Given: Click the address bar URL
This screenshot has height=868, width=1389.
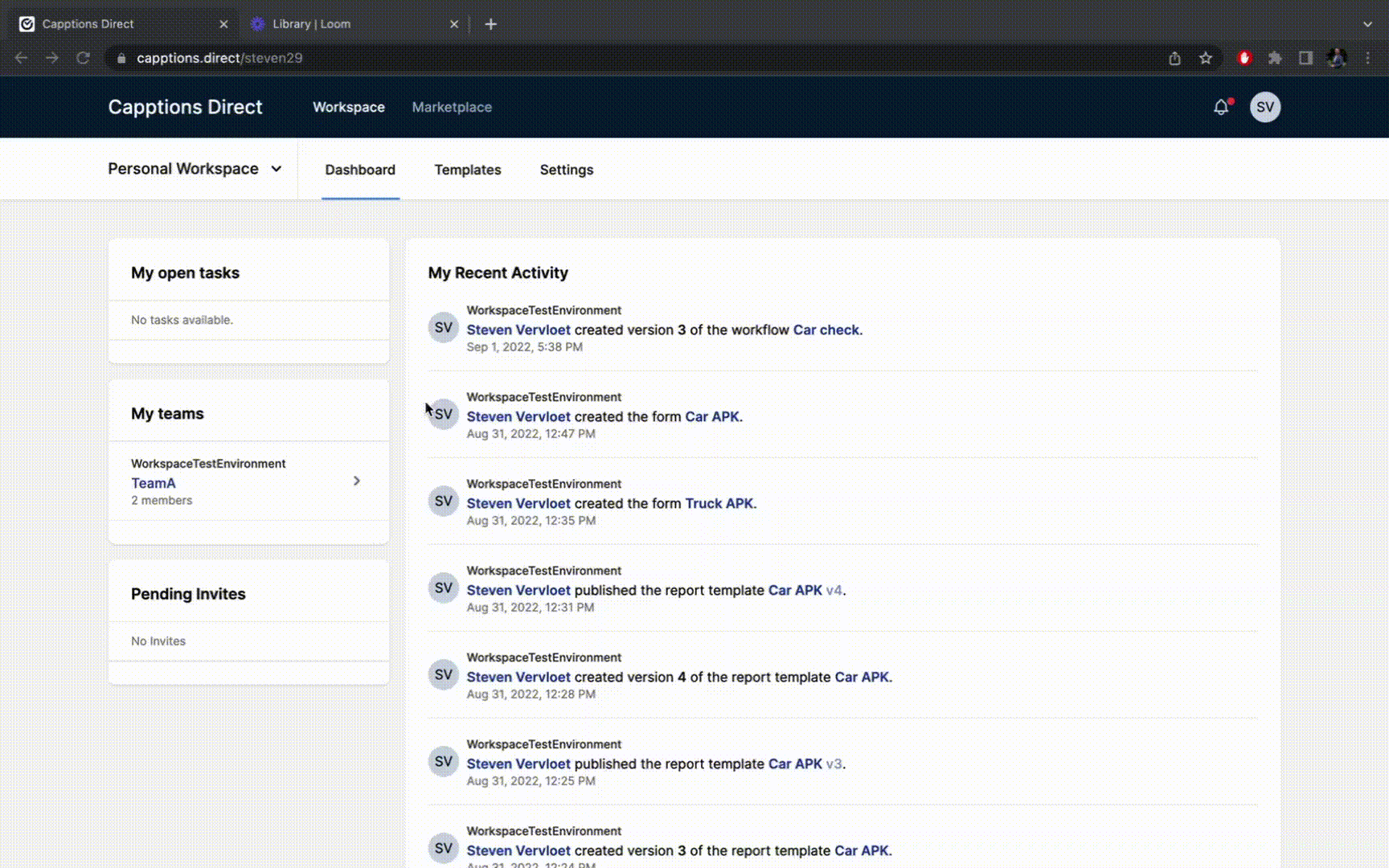Looking at the screenshot, I should [x=219, y=58].
